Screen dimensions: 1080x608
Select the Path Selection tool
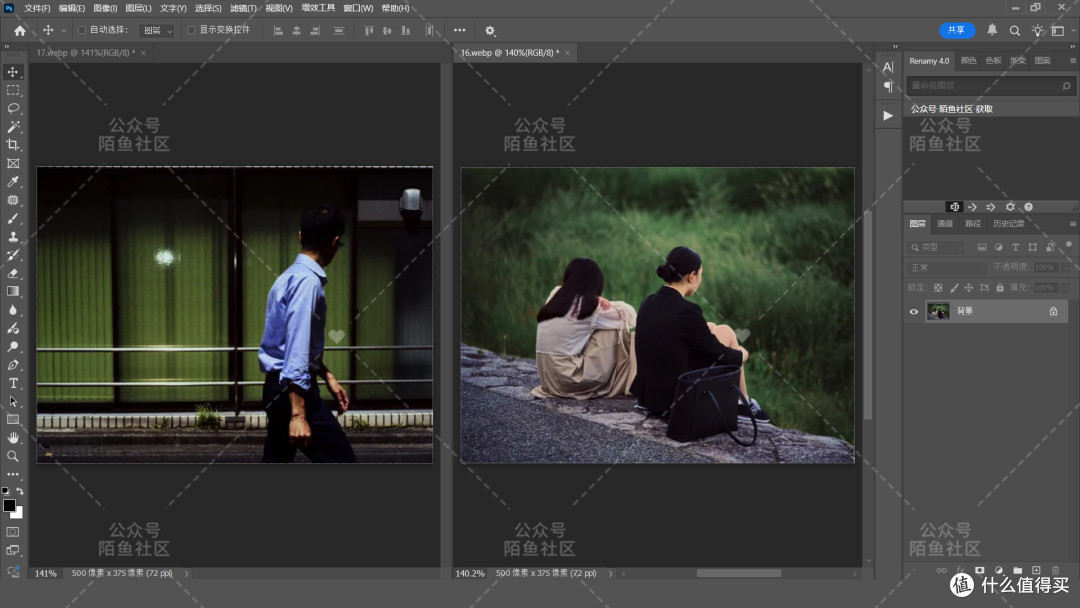point(13,401)
